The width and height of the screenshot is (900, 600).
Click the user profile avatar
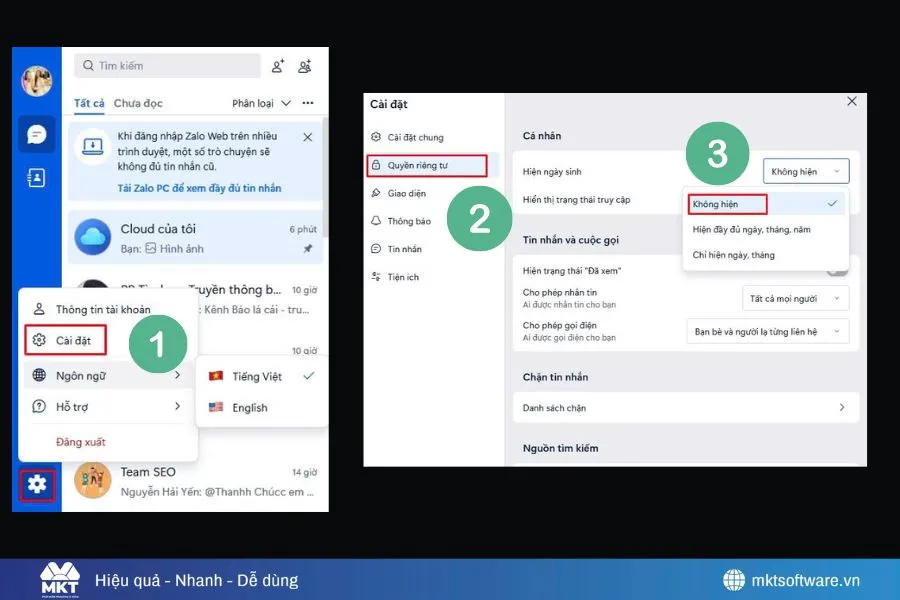pos(37,81)
